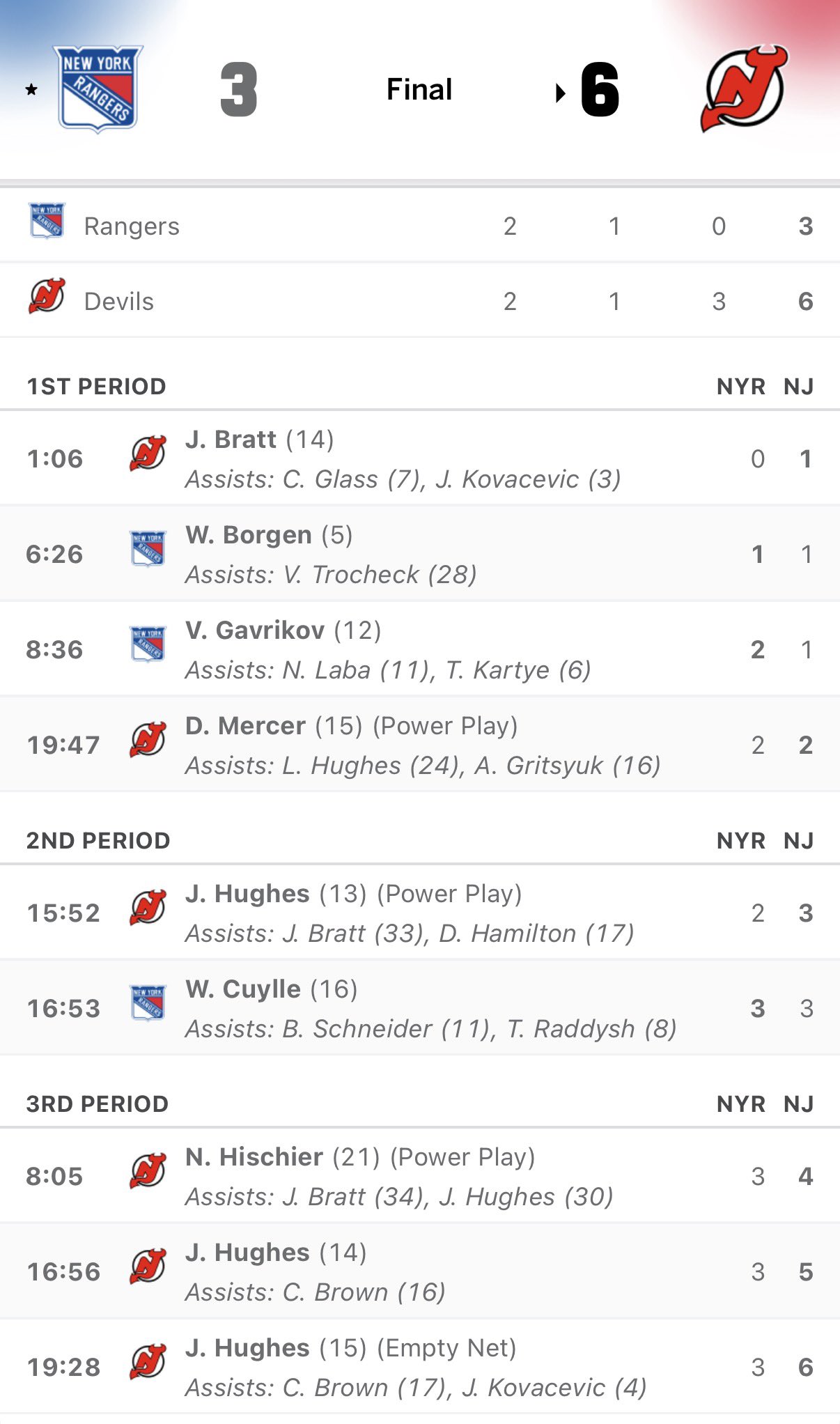The width and height of the screenshot is (840, 1424).
Task: Click the 1ST PERIOD section header
Action: 96,387
